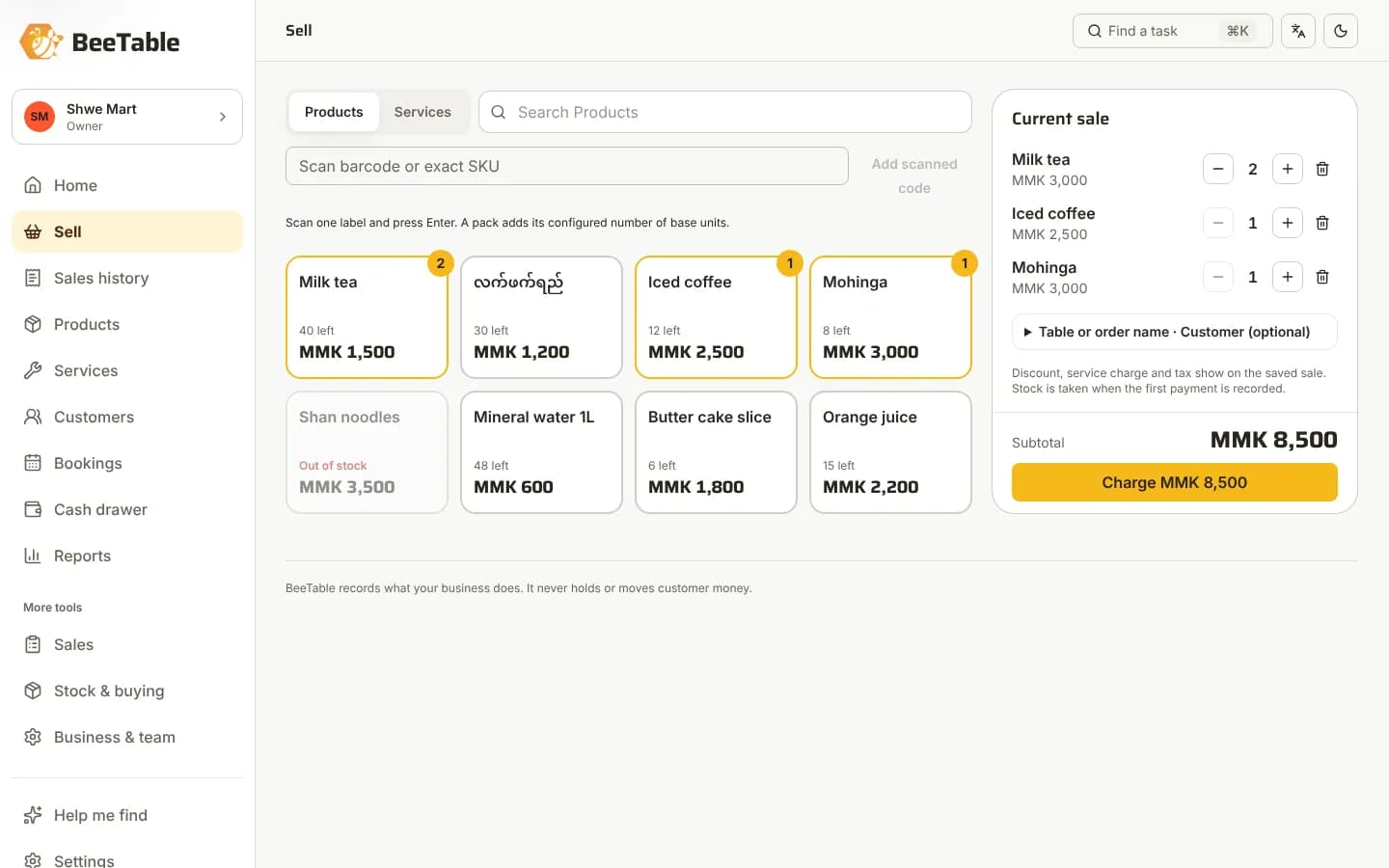Screen dimensions: 1389x868
Task: Expand Table or order name section
Action: tap(1174, 332)
